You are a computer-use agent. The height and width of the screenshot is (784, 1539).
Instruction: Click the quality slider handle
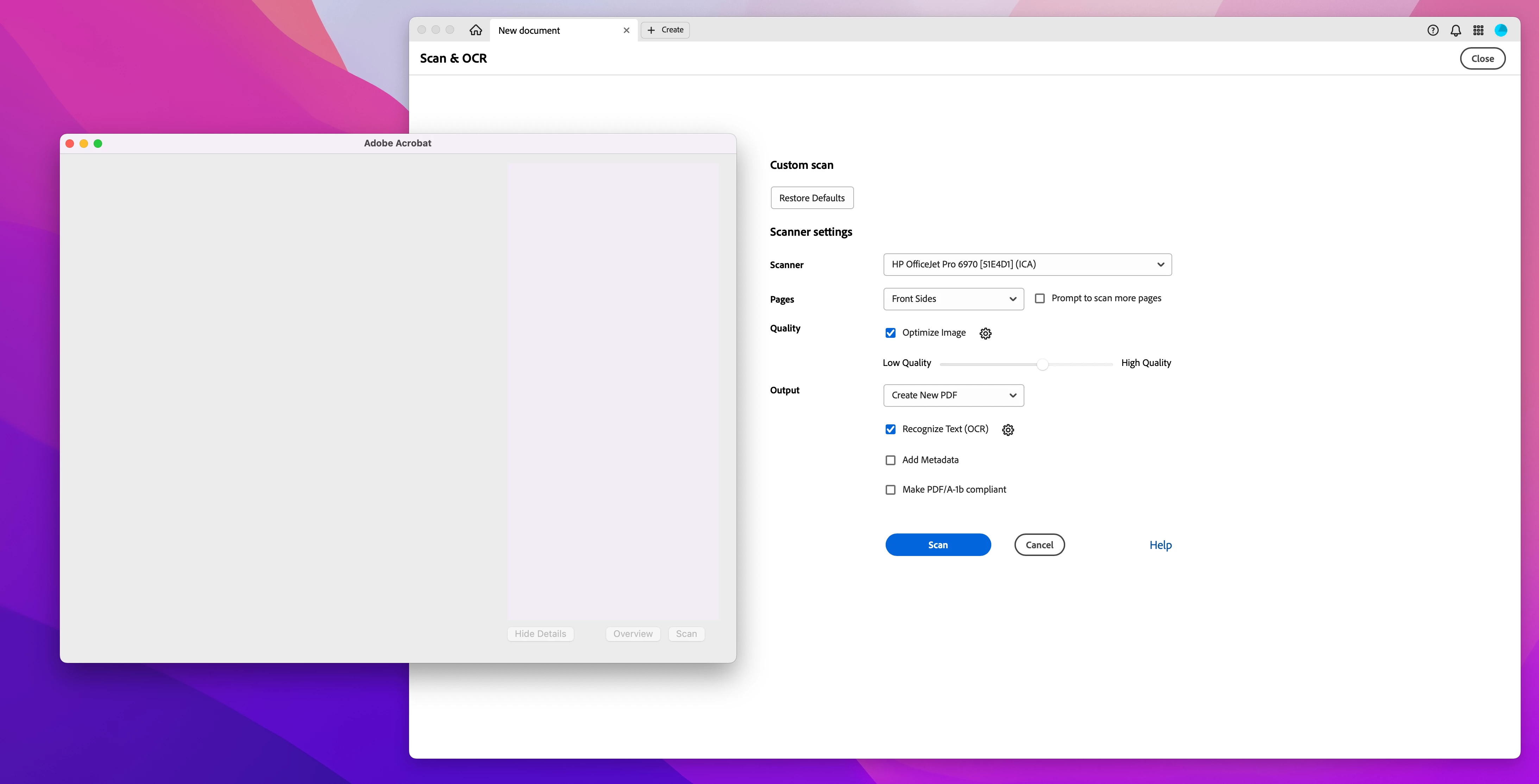pos(1043,364)
